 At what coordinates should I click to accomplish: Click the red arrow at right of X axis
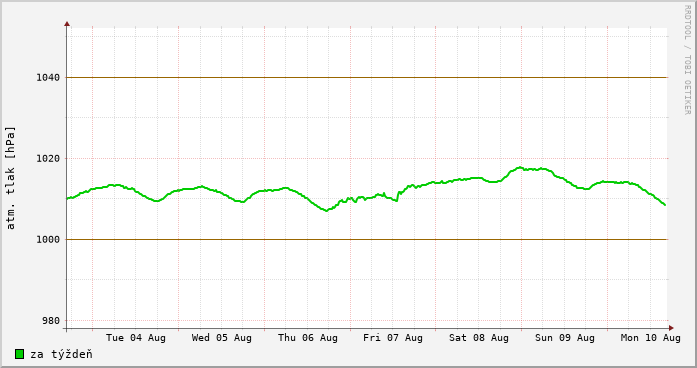pos(671,328)
